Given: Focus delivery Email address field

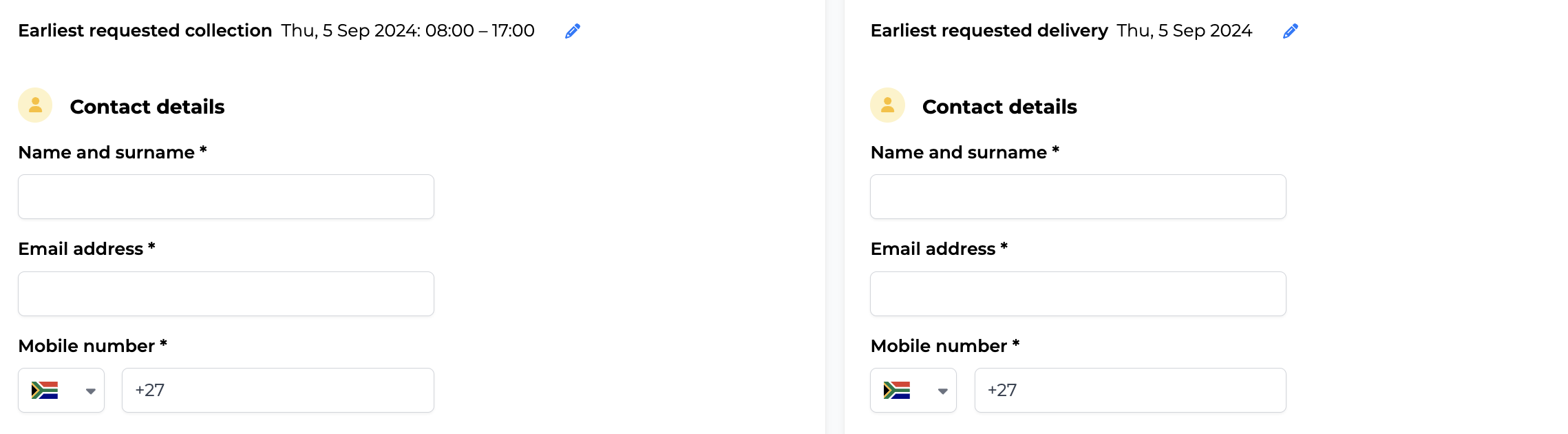Looking at the screenshot, I should [1078, 294].
